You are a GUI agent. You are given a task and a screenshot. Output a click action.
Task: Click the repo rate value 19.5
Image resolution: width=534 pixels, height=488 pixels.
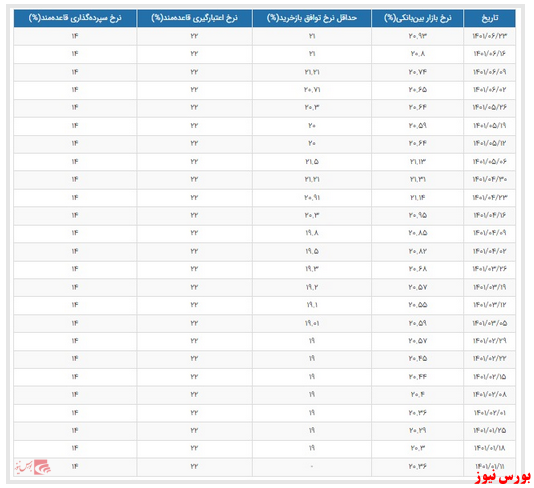coord(312,251)
